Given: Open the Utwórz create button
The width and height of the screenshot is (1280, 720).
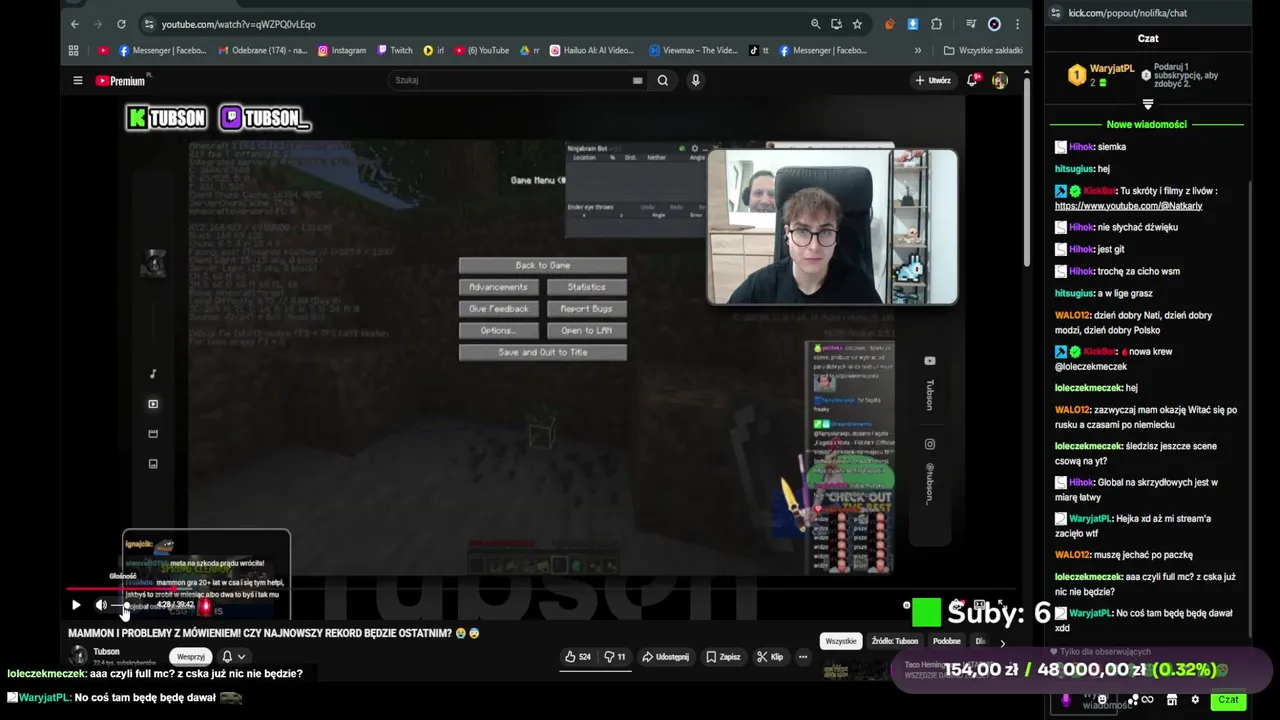Looking at the screenshot, I should click(932, 81).
